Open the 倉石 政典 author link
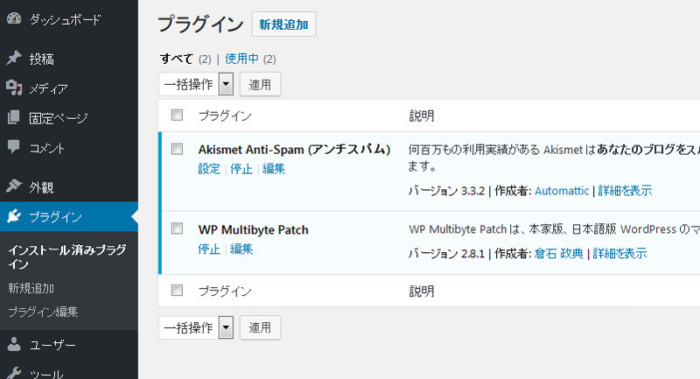700x379 pixels. point(558,254)
